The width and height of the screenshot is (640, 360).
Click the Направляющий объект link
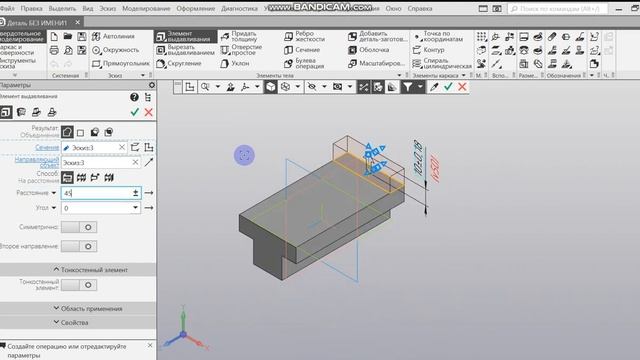pos(37,162)
